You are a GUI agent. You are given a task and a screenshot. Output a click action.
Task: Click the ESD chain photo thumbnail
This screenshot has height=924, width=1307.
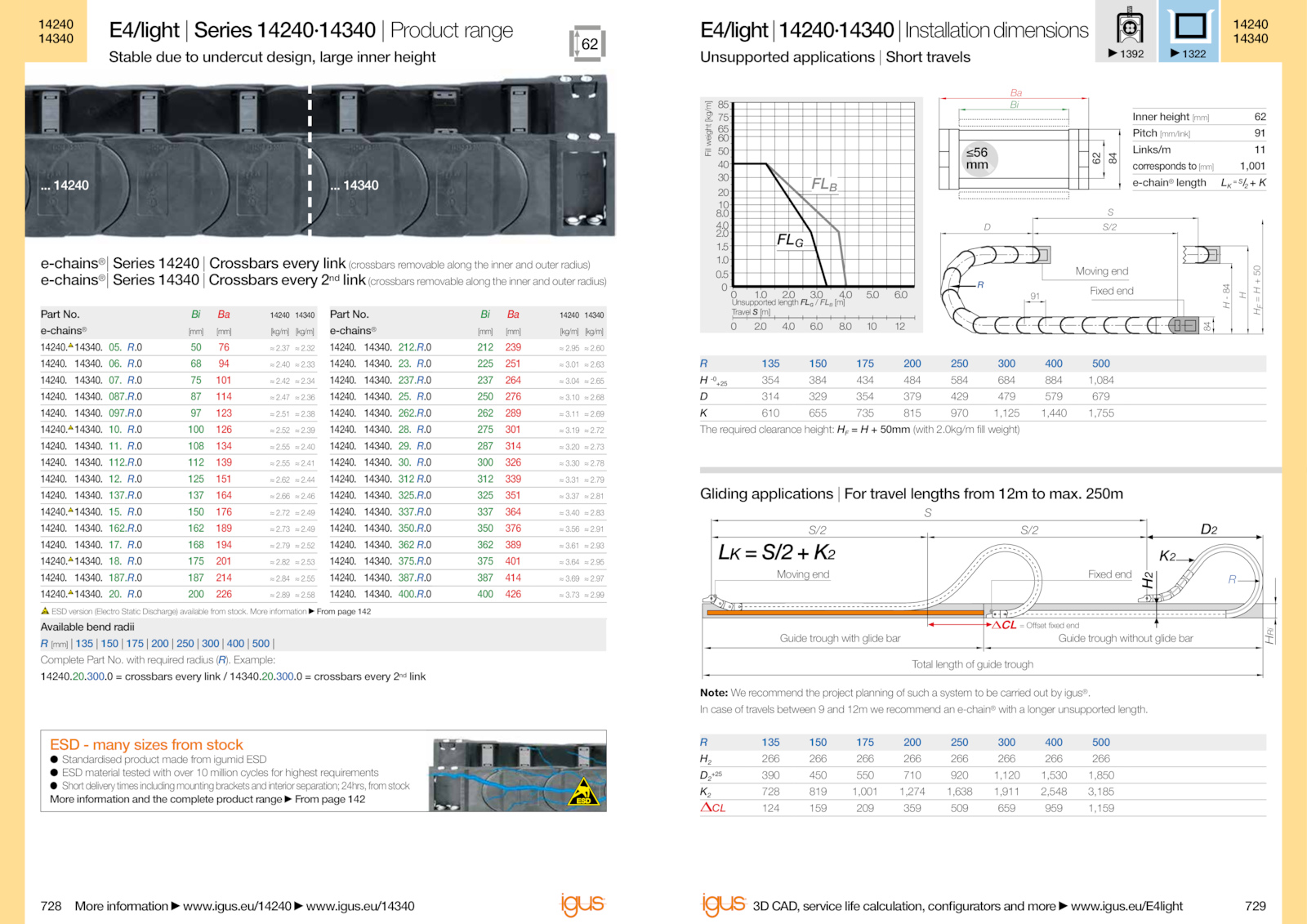518,774
